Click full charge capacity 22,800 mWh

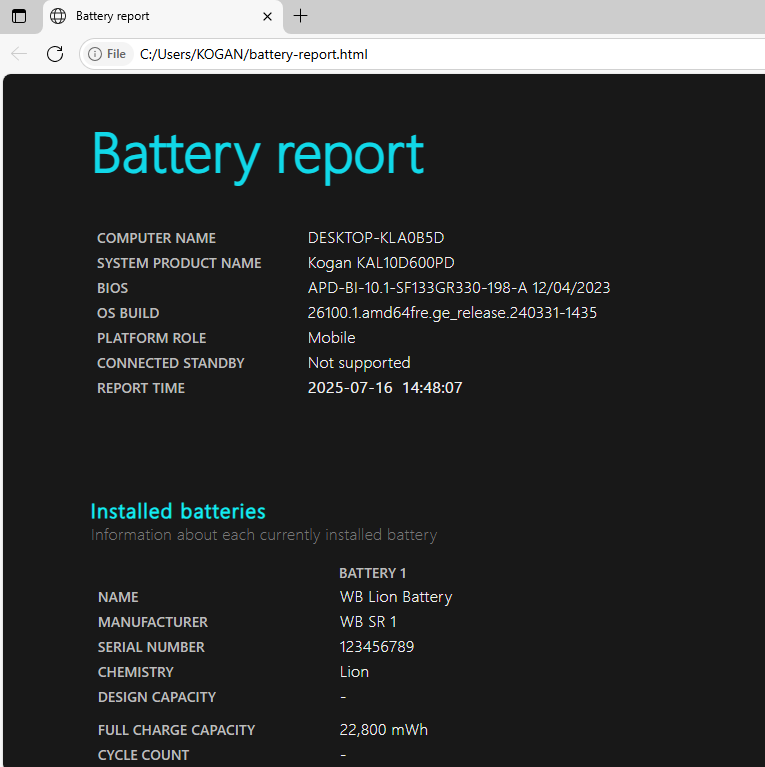tap(383, 730)
